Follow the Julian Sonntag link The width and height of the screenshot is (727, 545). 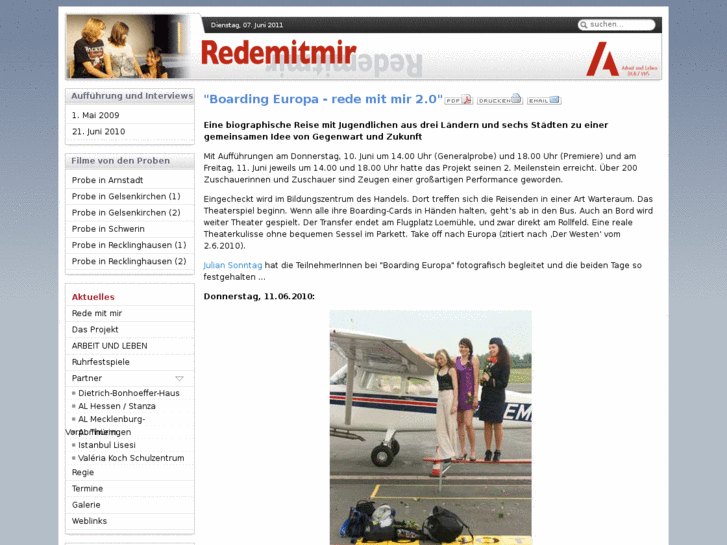(233, 265)
